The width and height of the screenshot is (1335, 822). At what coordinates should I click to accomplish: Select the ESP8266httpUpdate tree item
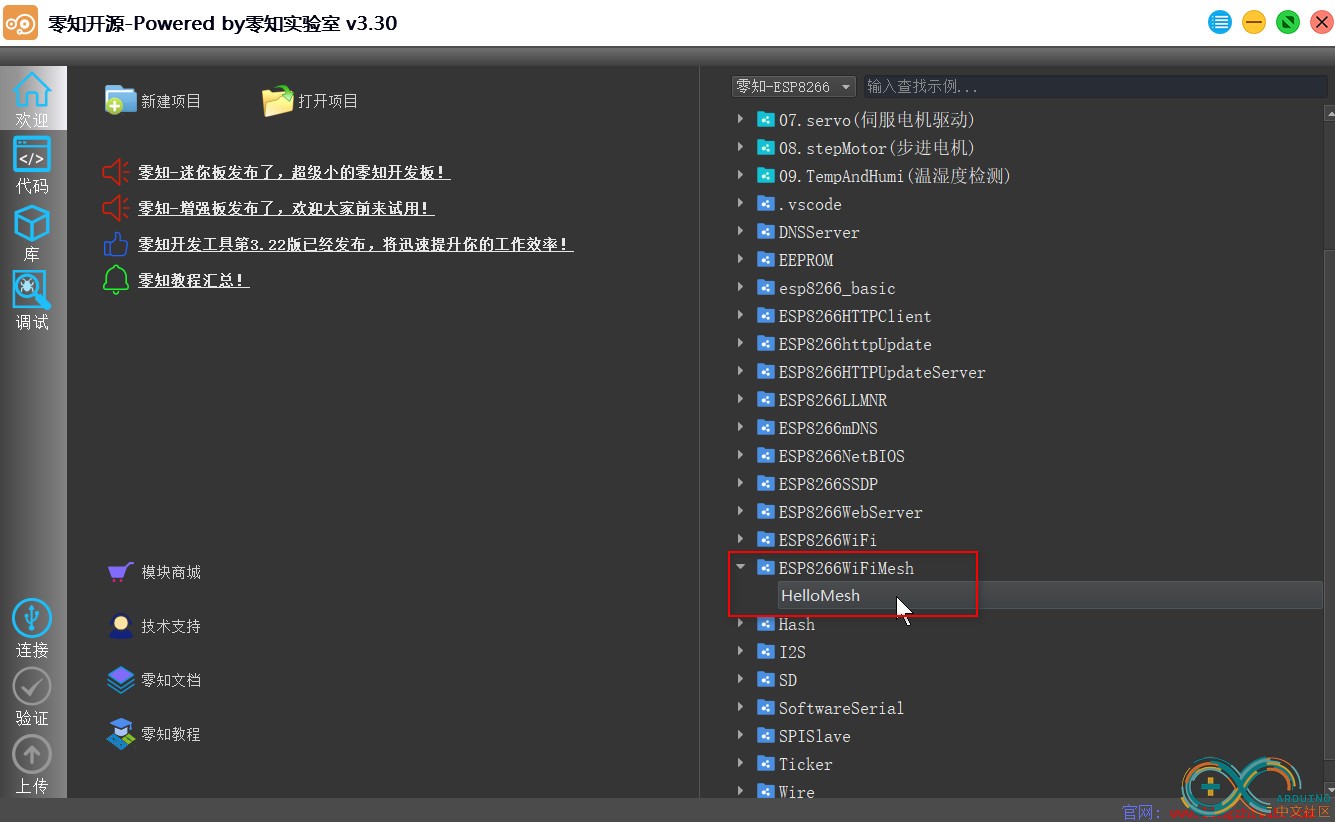855,343
